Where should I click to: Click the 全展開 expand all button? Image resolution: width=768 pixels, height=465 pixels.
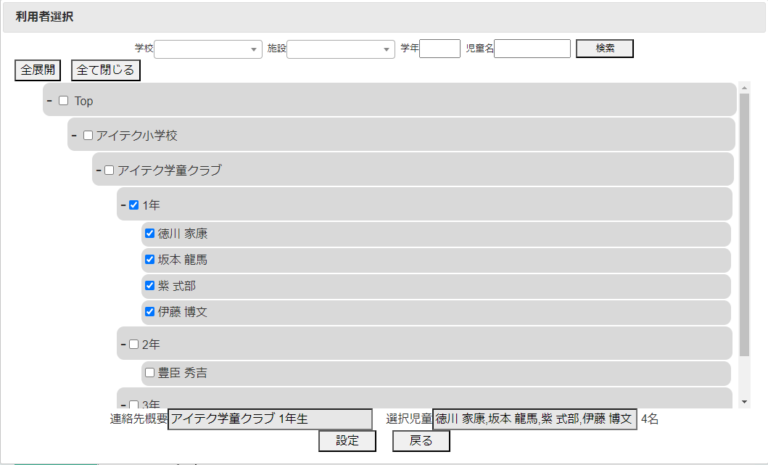pyautogui.click(x=37, y=70)
